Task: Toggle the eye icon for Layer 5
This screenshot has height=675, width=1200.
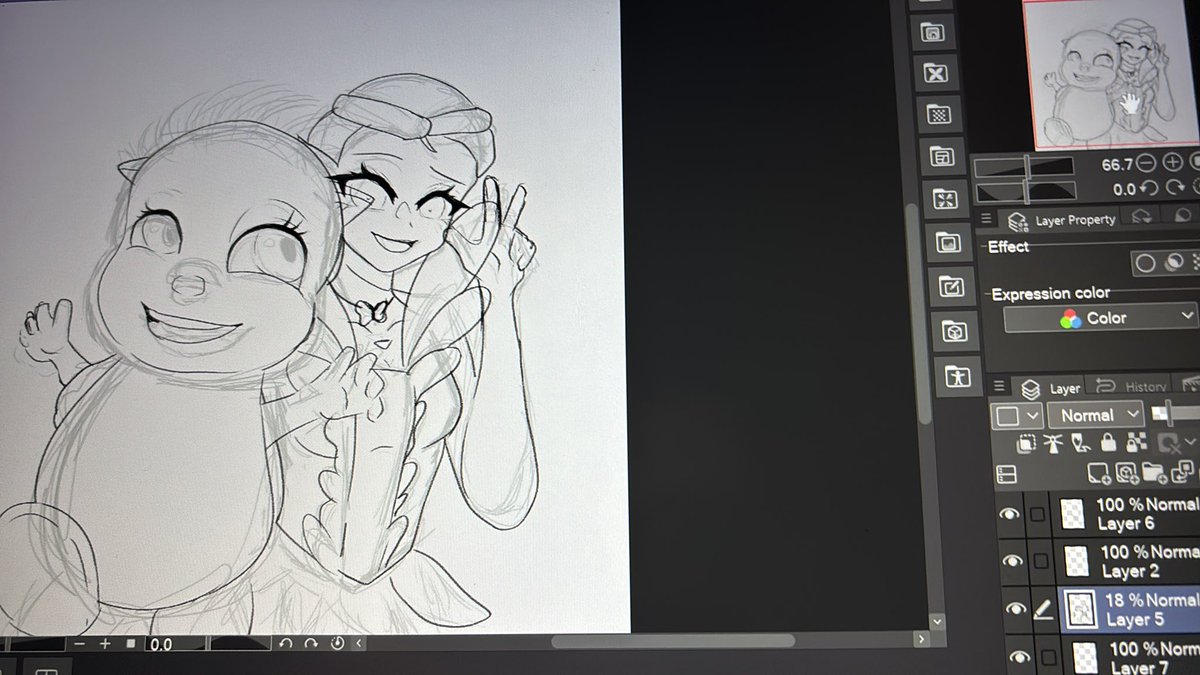Action: click(1011, 608)
